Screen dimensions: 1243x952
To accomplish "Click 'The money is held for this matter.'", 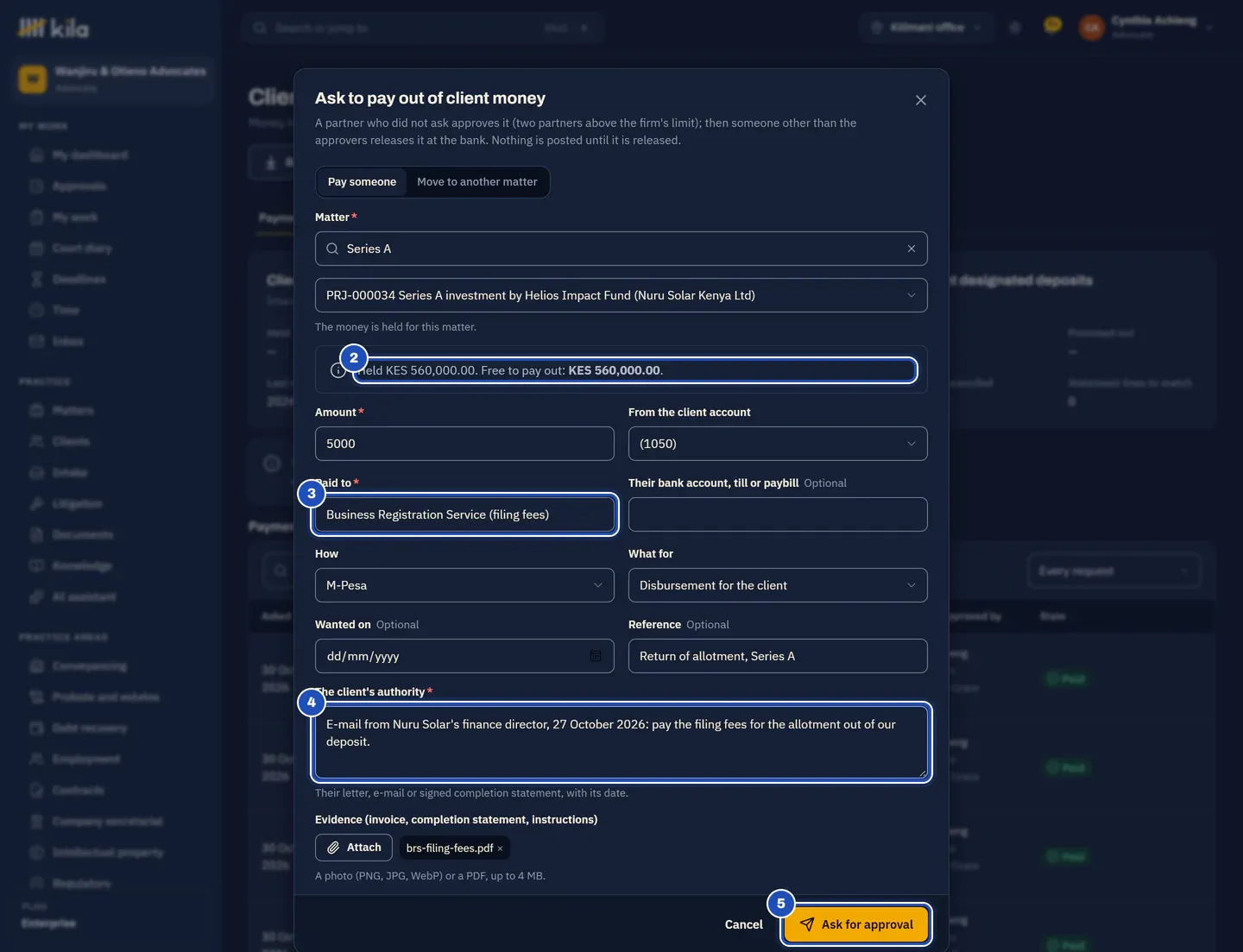I will 395,327.
